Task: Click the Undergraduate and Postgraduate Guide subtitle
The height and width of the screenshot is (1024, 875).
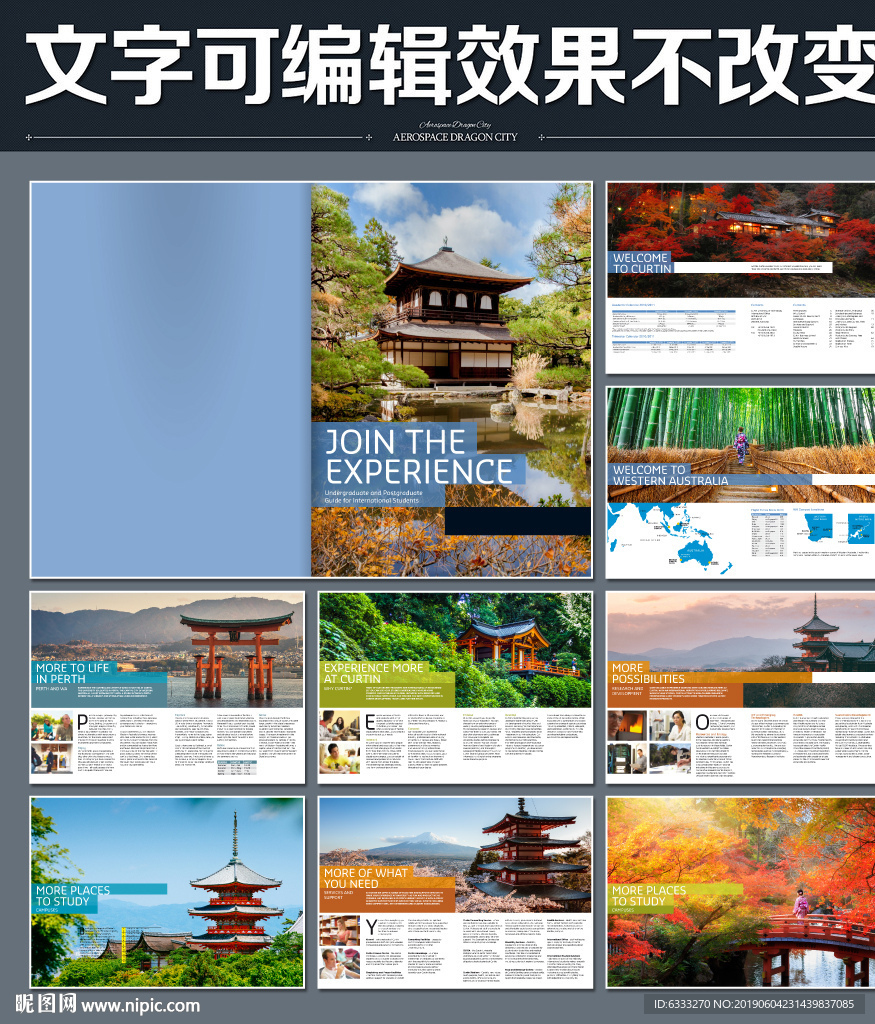Action: [x=374, y=496]
